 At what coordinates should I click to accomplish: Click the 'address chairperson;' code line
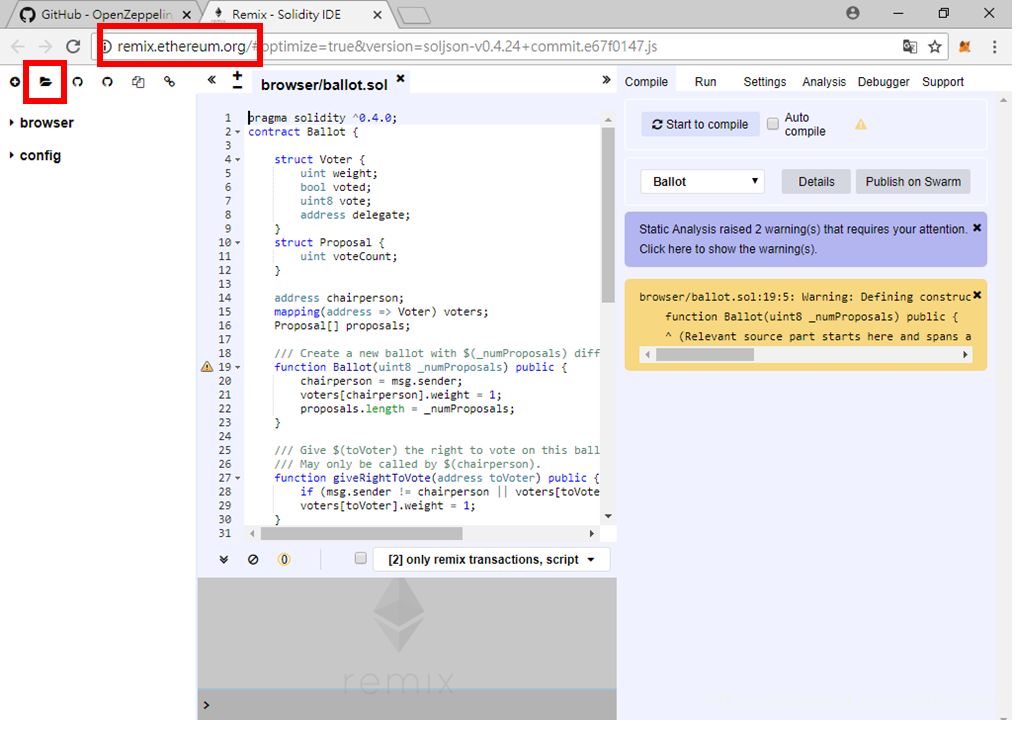point(338,298)
